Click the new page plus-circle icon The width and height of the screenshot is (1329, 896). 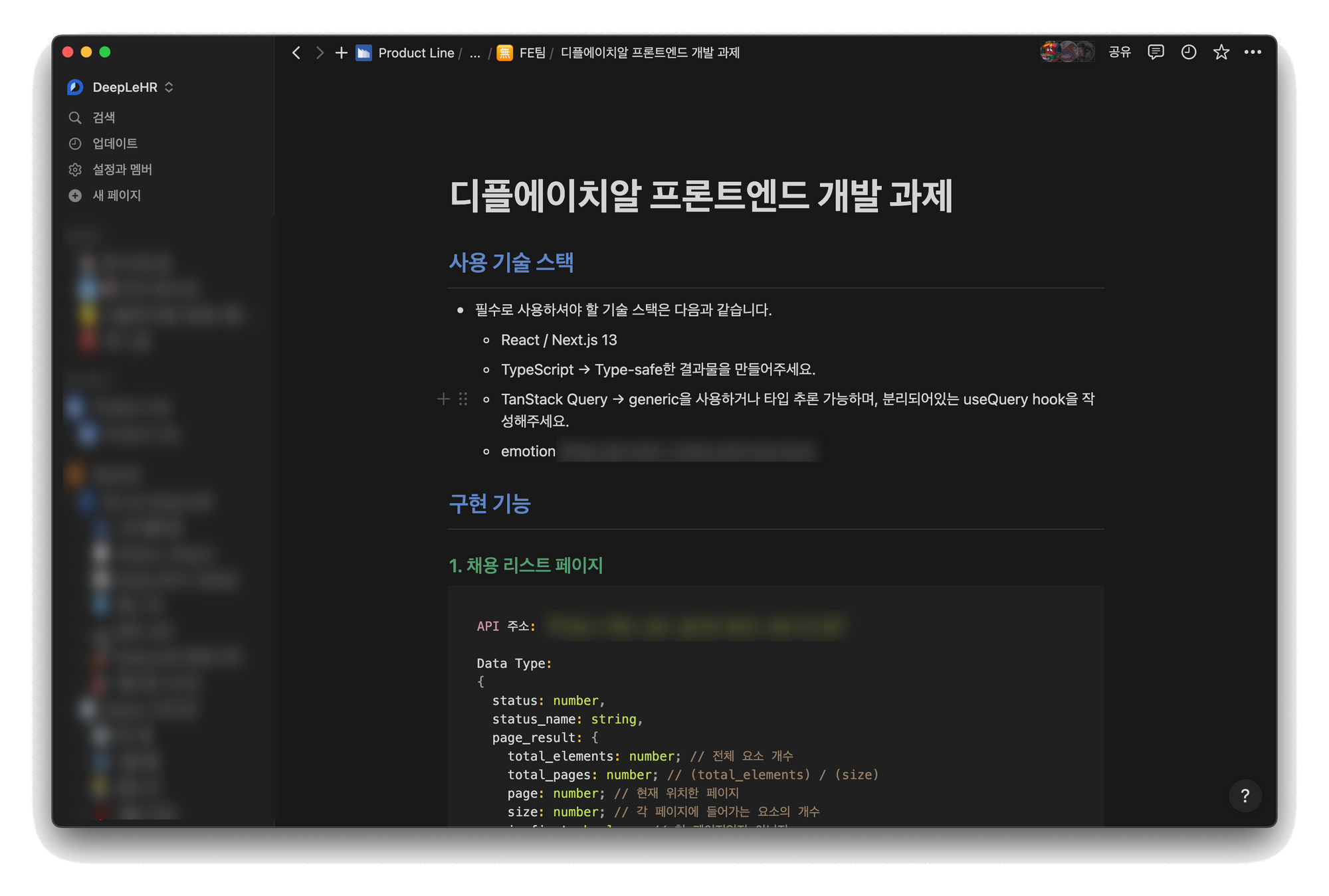tap(75, 195)
